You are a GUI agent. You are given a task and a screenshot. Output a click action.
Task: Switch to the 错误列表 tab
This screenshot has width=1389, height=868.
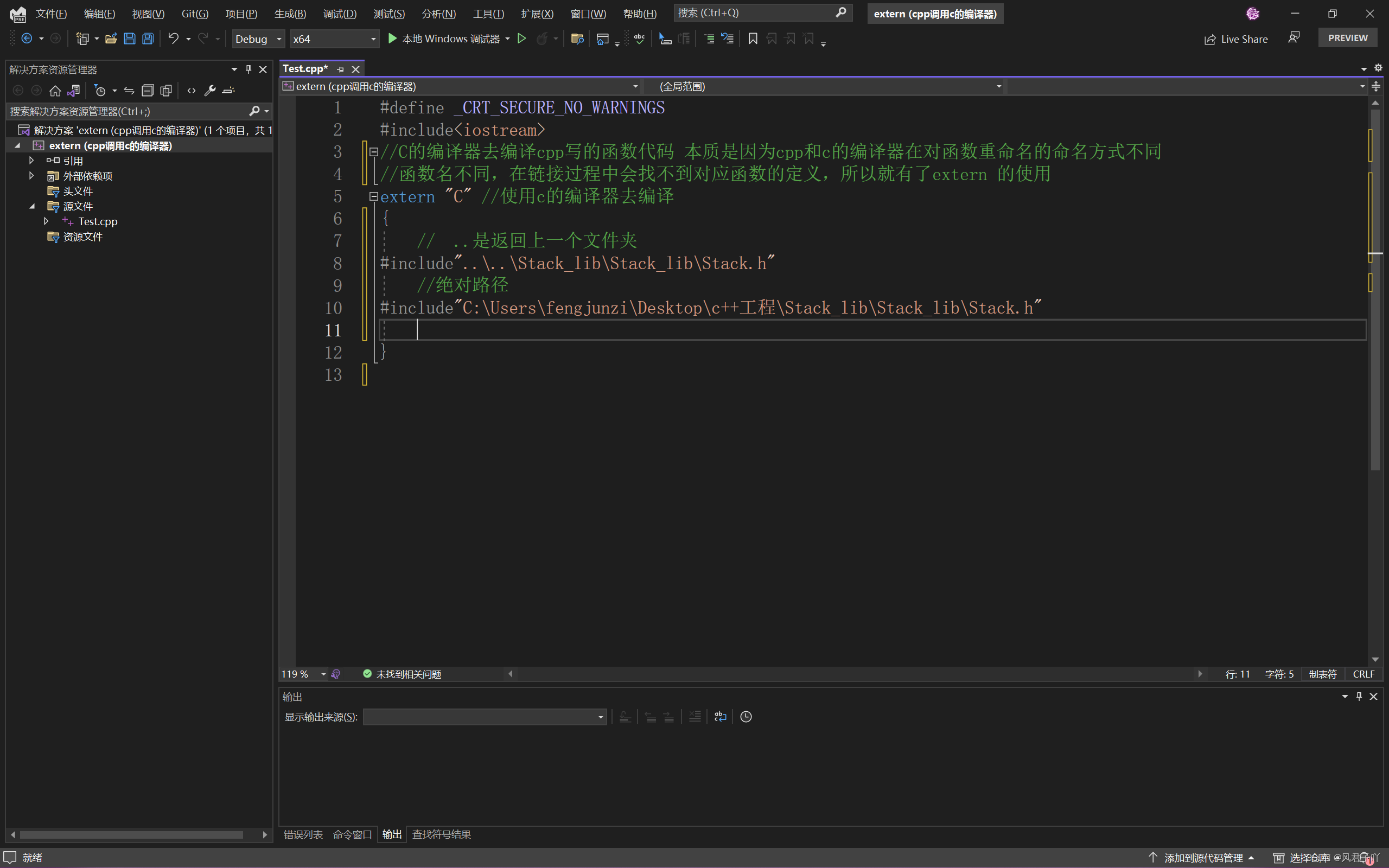tap(303, 834)
